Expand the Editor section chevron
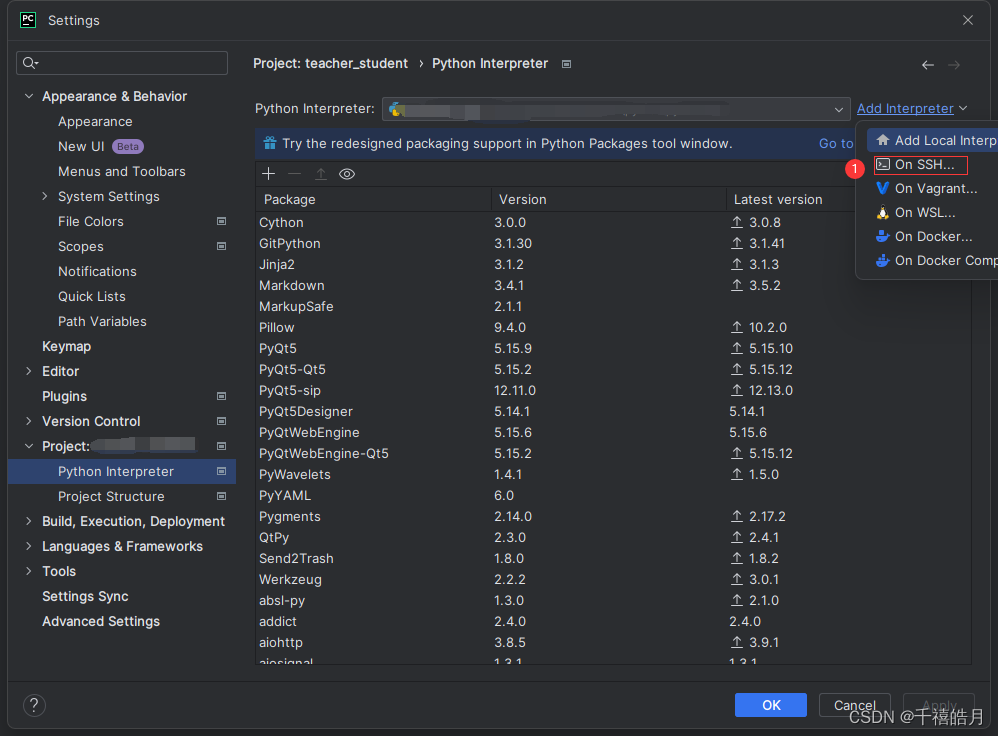The height and width of the screenshot is (736, 998). tap(29, 371)
